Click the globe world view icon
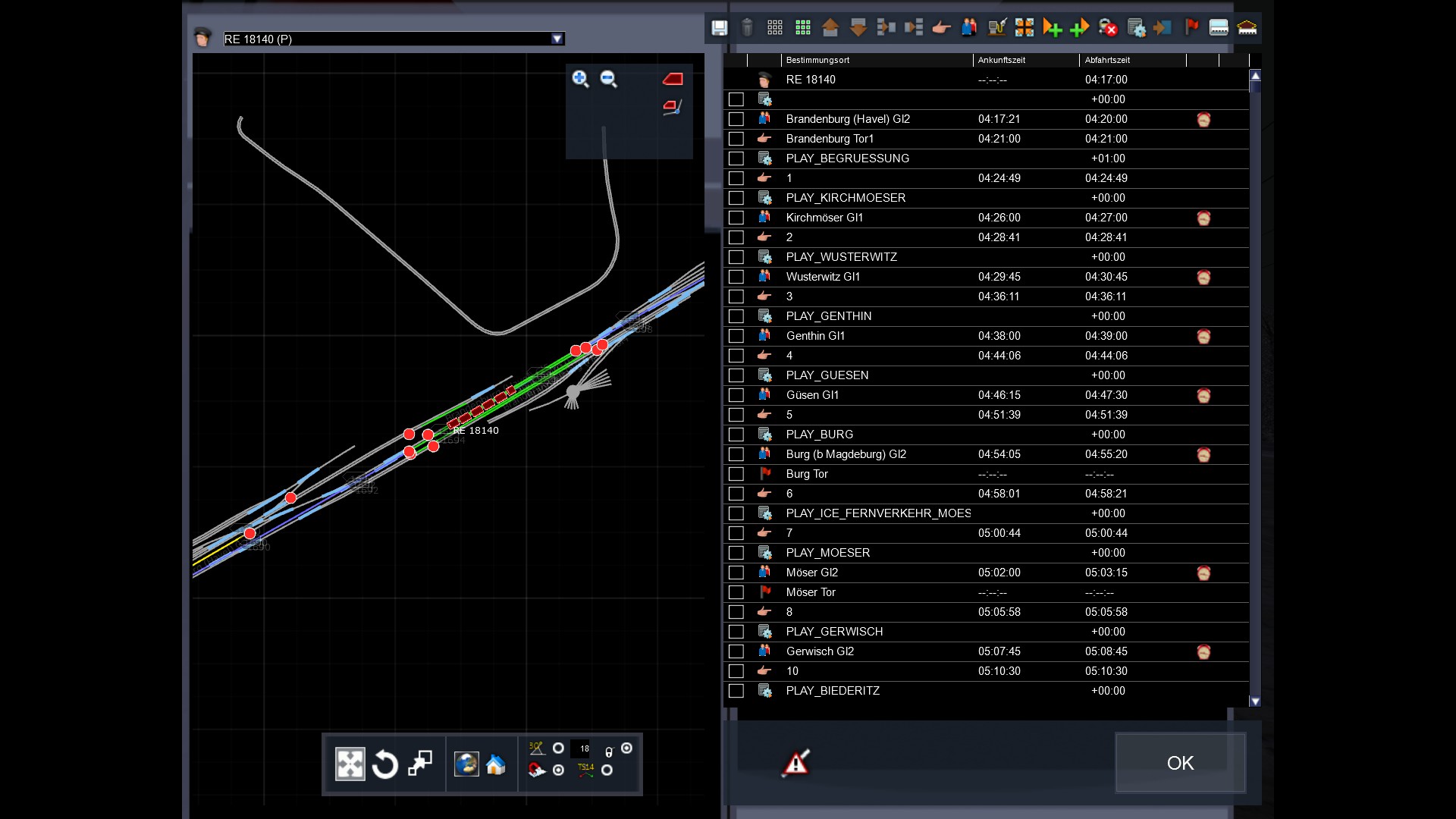Screen dimensions: 1456x819 tap(466, 764)
